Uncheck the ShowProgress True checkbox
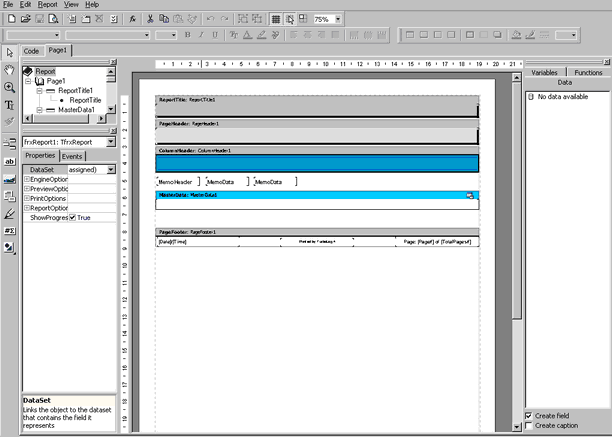Viewport: 612px width, 437px height. [x=72, y=217]
